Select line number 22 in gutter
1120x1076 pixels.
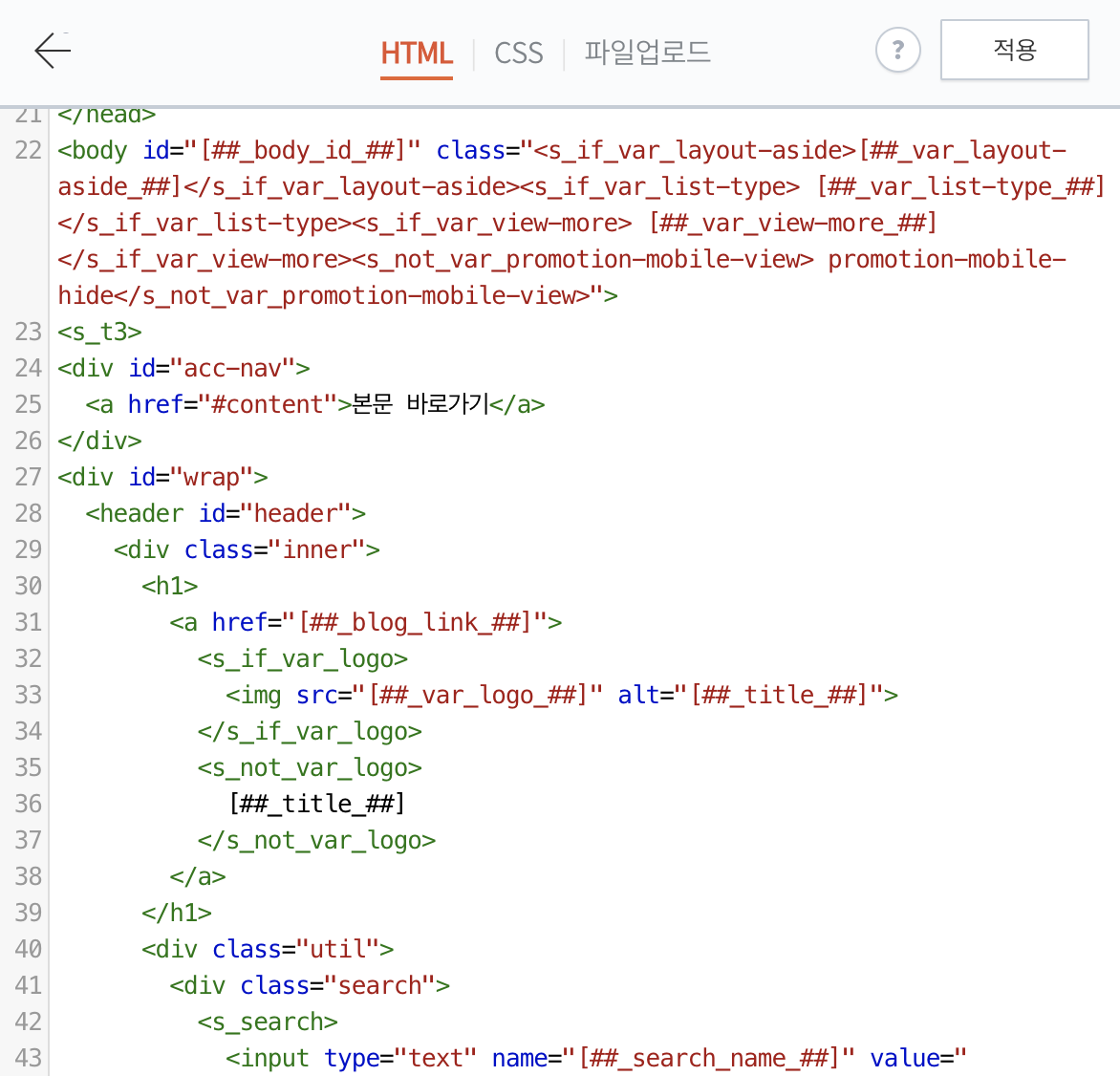click(x=28, y=151)
